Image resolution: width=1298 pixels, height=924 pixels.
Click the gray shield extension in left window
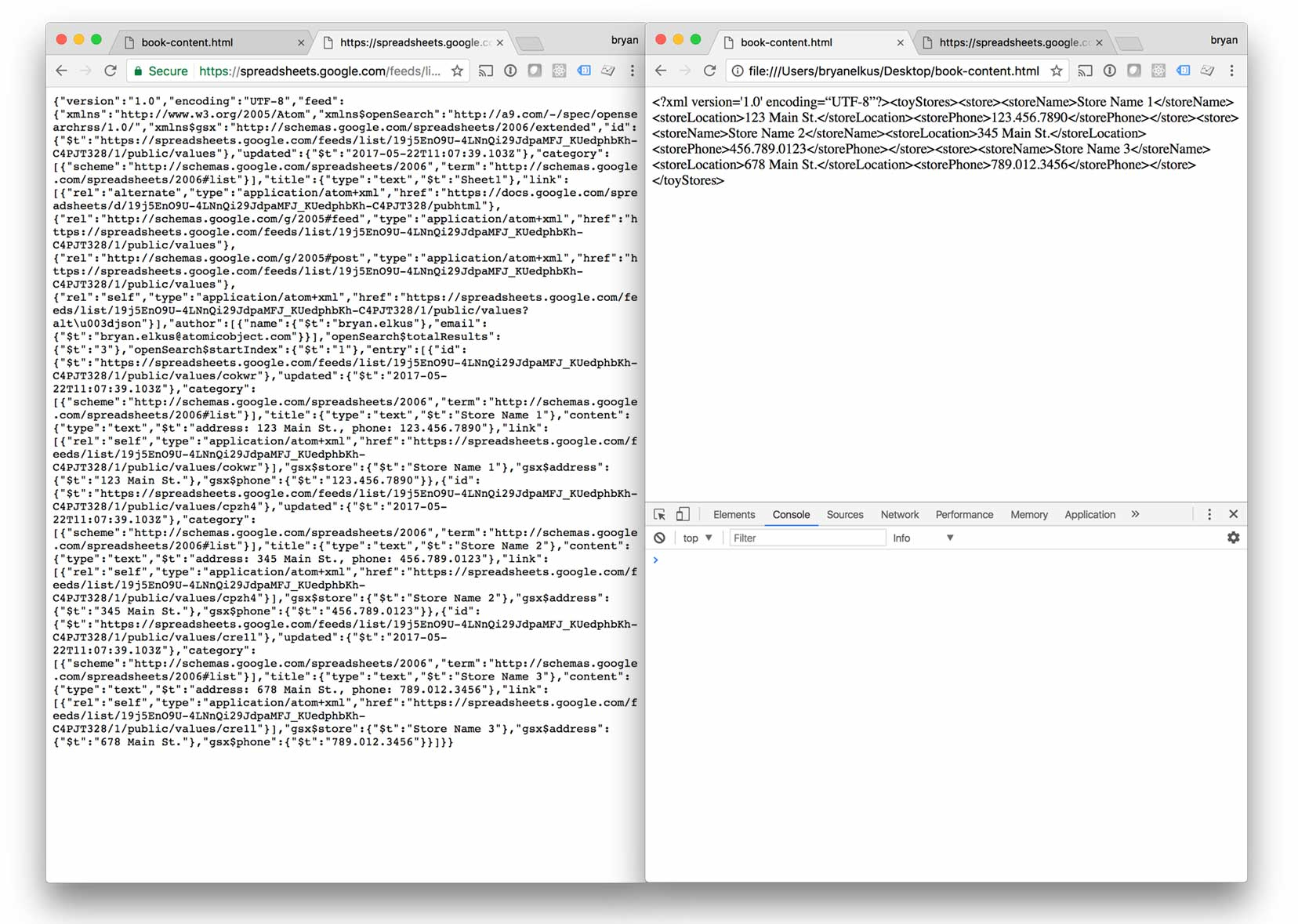click(x=535, y=71)
